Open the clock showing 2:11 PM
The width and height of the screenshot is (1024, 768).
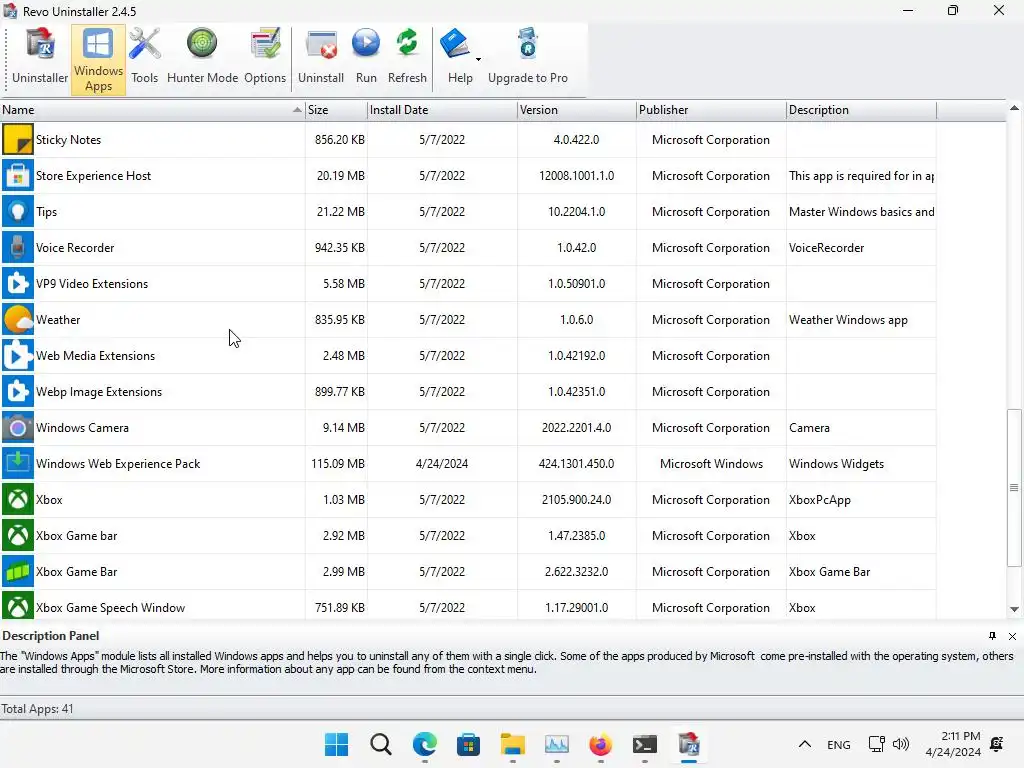[953, 744]
